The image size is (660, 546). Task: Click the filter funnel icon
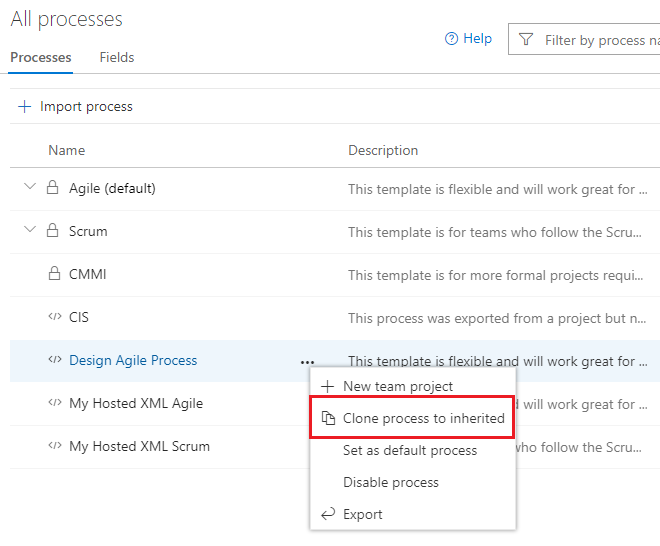pos(526,40)
